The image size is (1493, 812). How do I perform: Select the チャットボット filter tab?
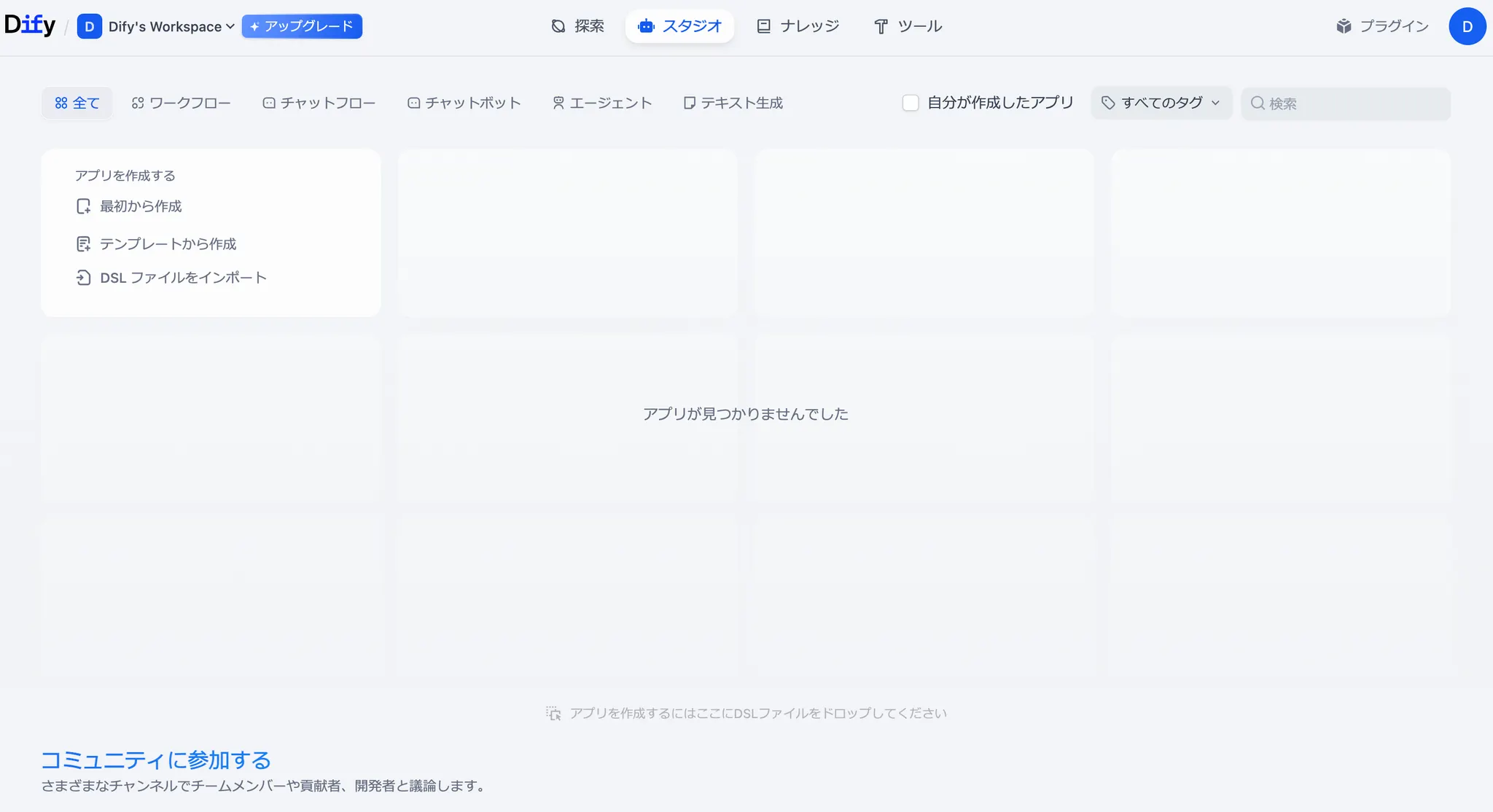point(464,103)
